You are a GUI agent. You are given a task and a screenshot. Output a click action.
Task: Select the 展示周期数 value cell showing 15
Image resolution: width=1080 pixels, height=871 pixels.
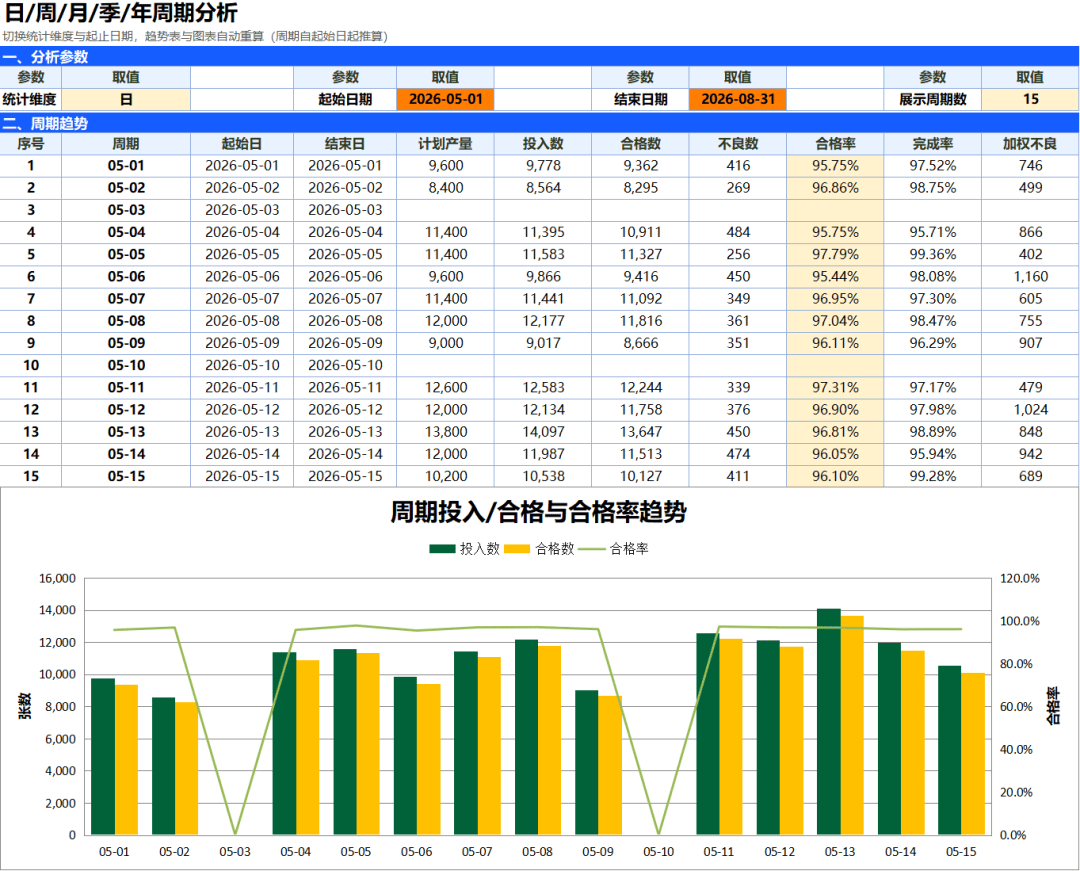[1030, 100]
